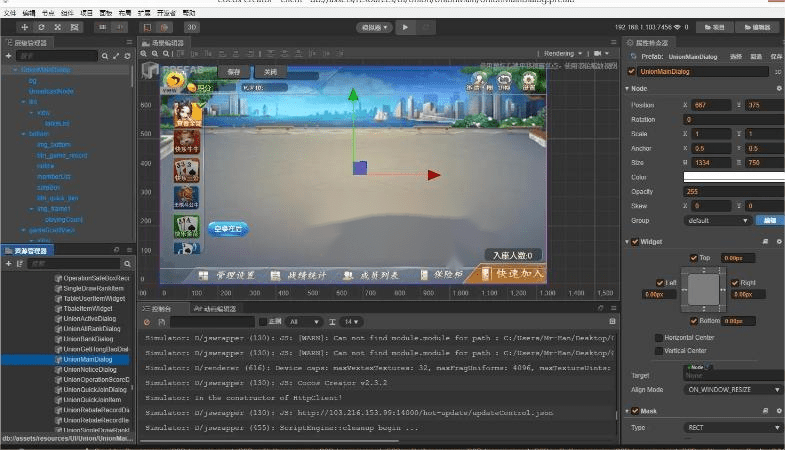The image size is (785, 450).
Task: Click open editor folder button
Action: [757, 27]
